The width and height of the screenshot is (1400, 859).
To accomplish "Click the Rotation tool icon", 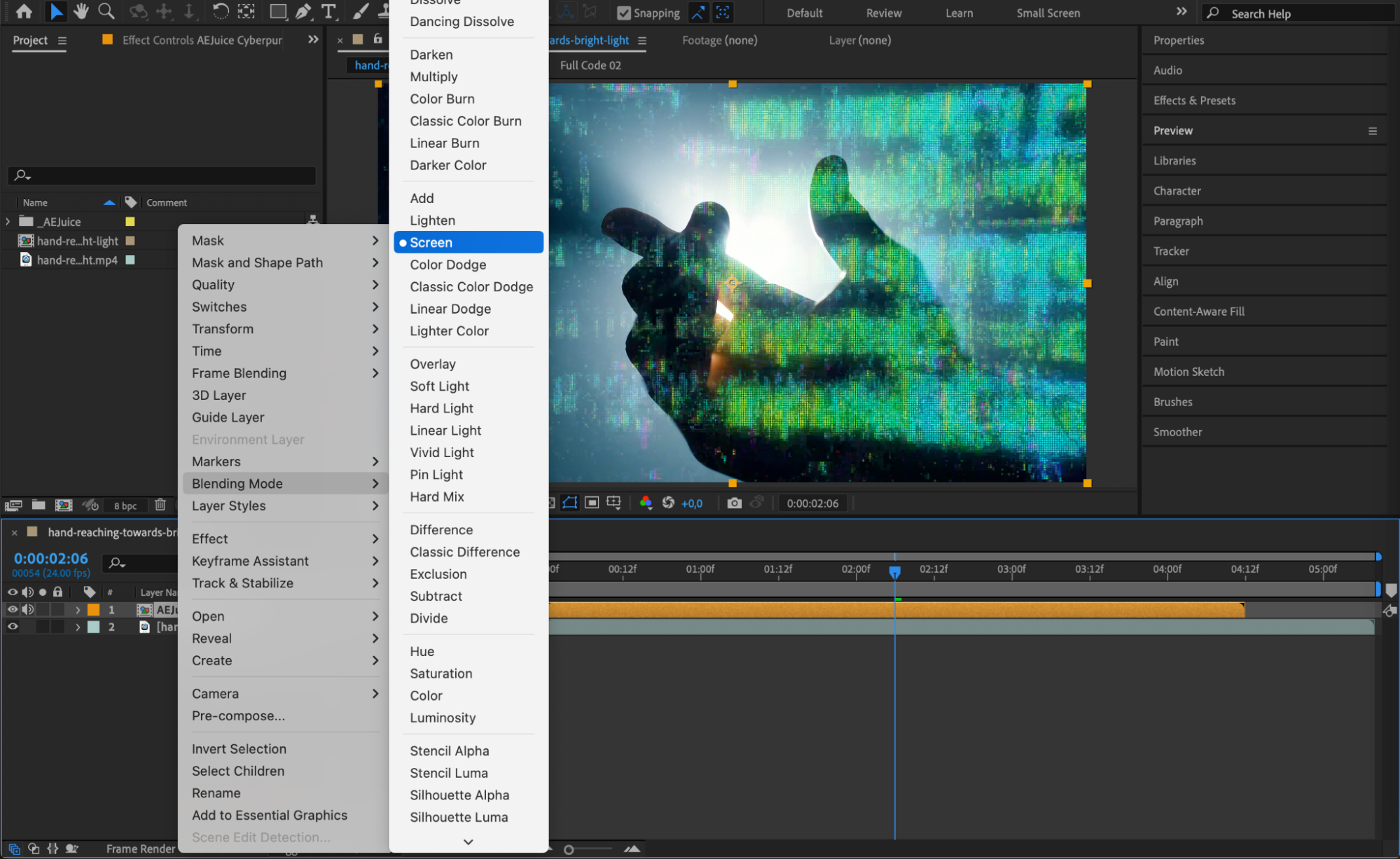I will tap(220, 11).
